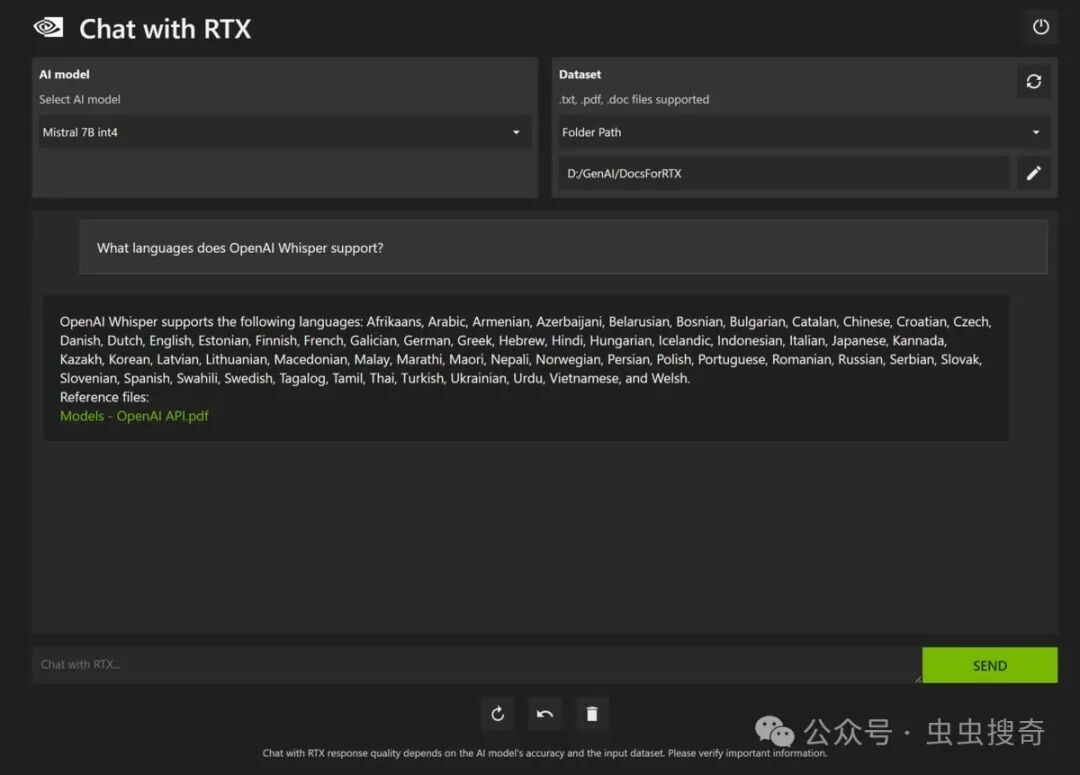This screenshot has width=1080, height=775.
Task: Open the Folder Path dataset dropdown
Action: pyautogui.click(x=804, y=132)
